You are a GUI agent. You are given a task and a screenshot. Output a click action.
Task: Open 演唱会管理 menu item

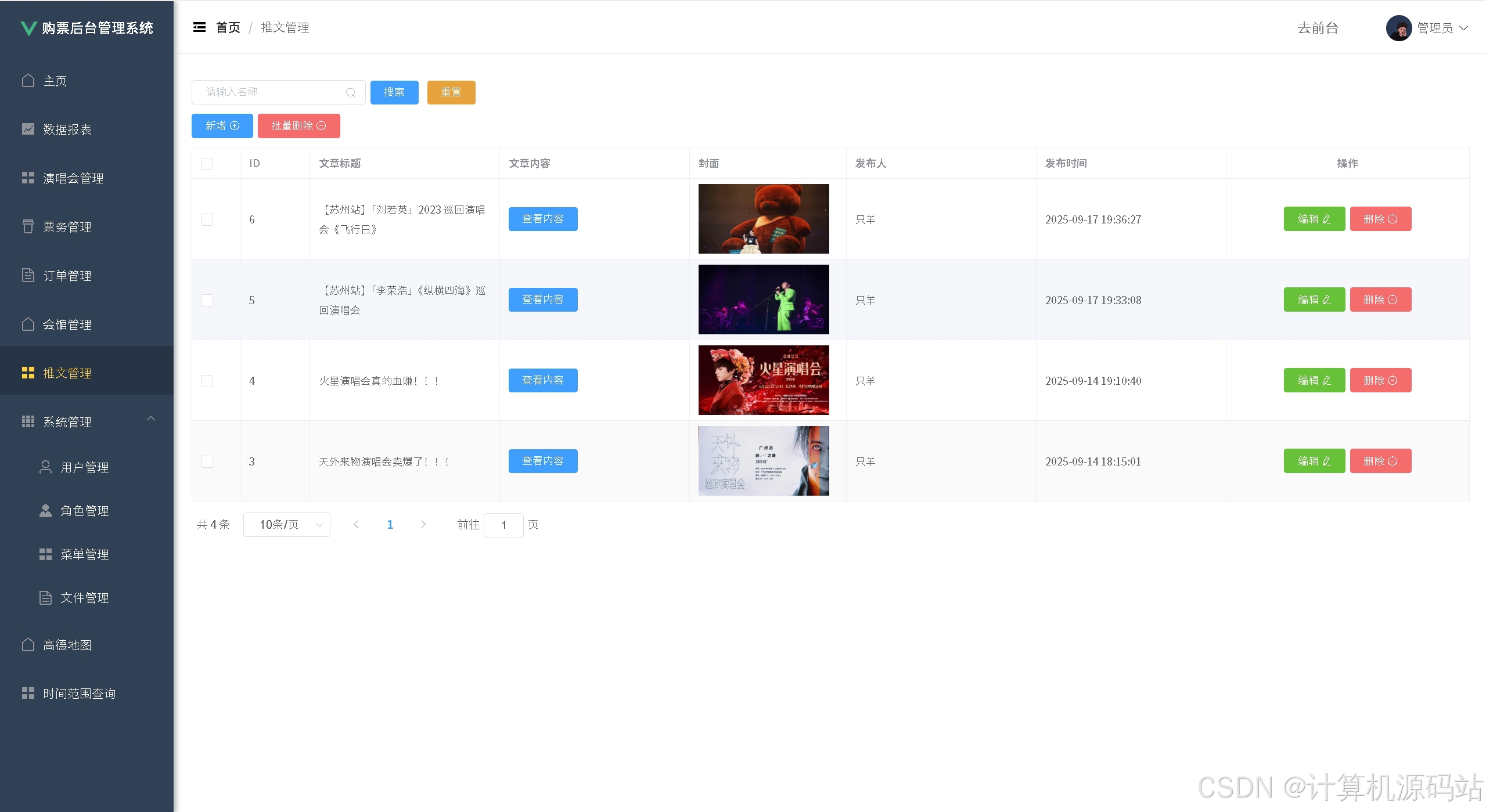(87, 178)
